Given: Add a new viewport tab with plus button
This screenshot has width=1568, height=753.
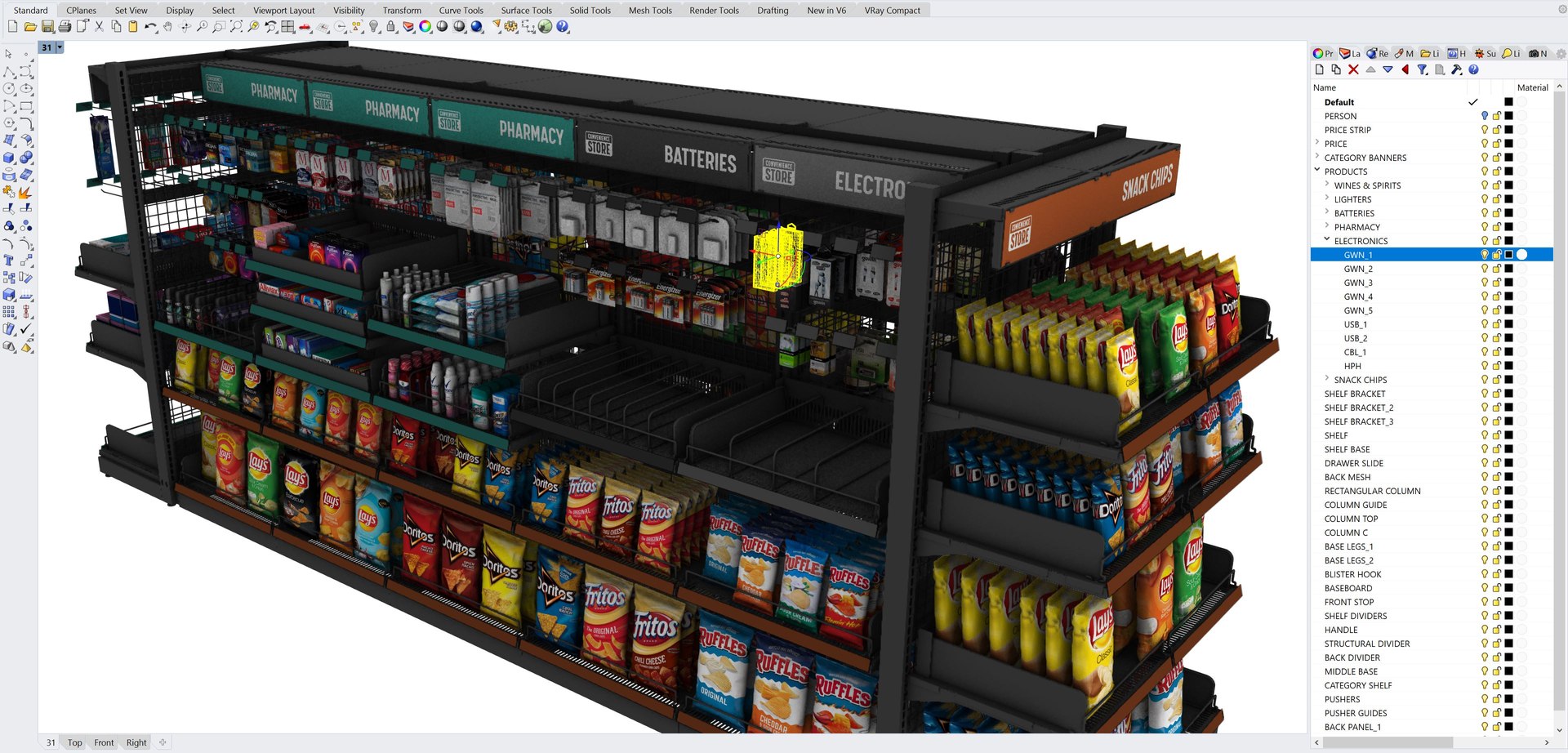Looking at the screenshot, I should (x=163, y=742).
